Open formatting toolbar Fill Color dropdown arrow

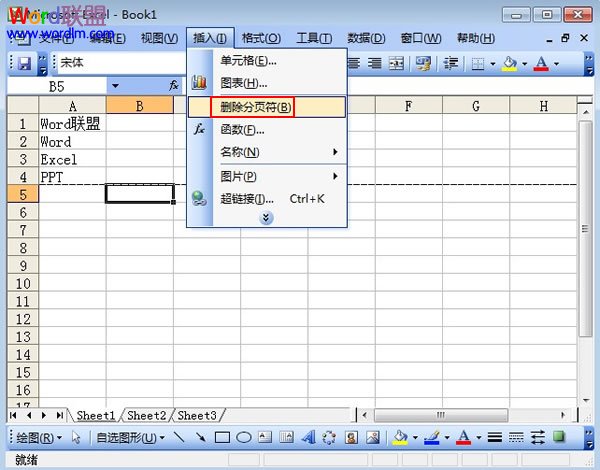tap(525, 64)
